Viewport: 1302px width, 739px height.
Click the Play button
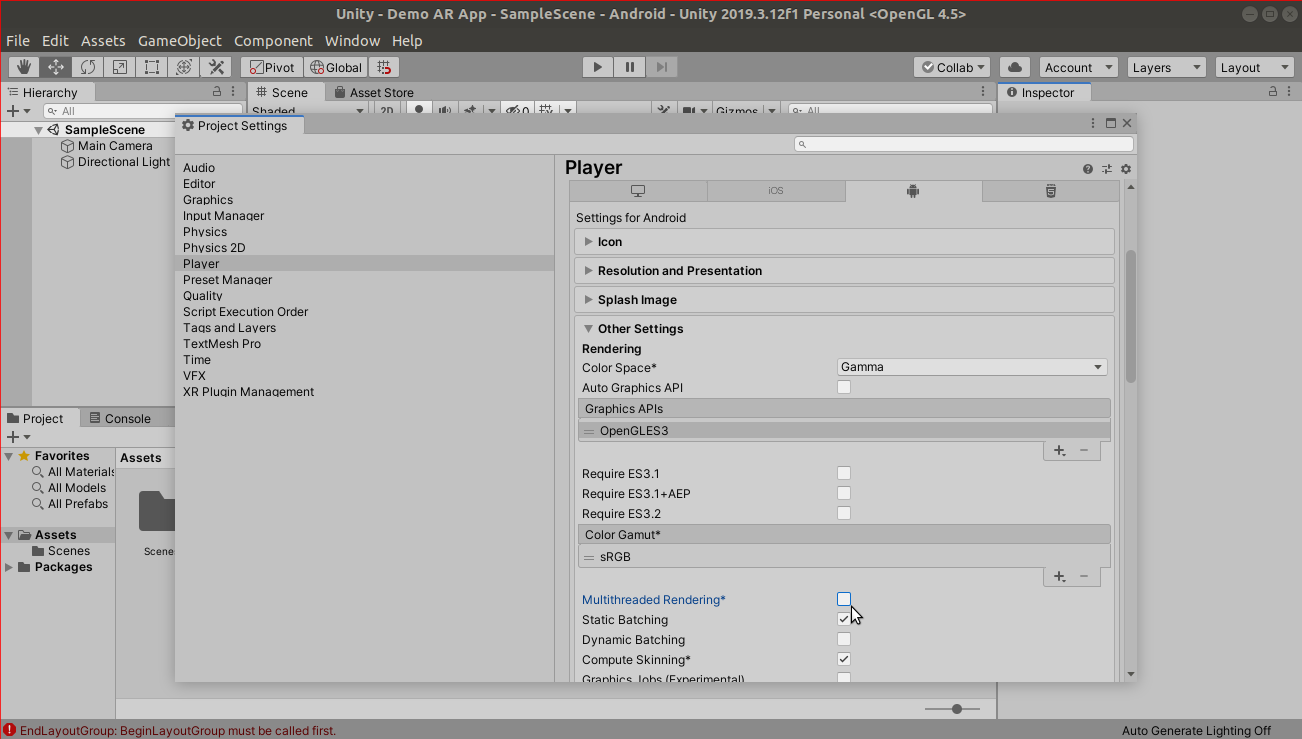pyautogui.click(x=598, y=67)
